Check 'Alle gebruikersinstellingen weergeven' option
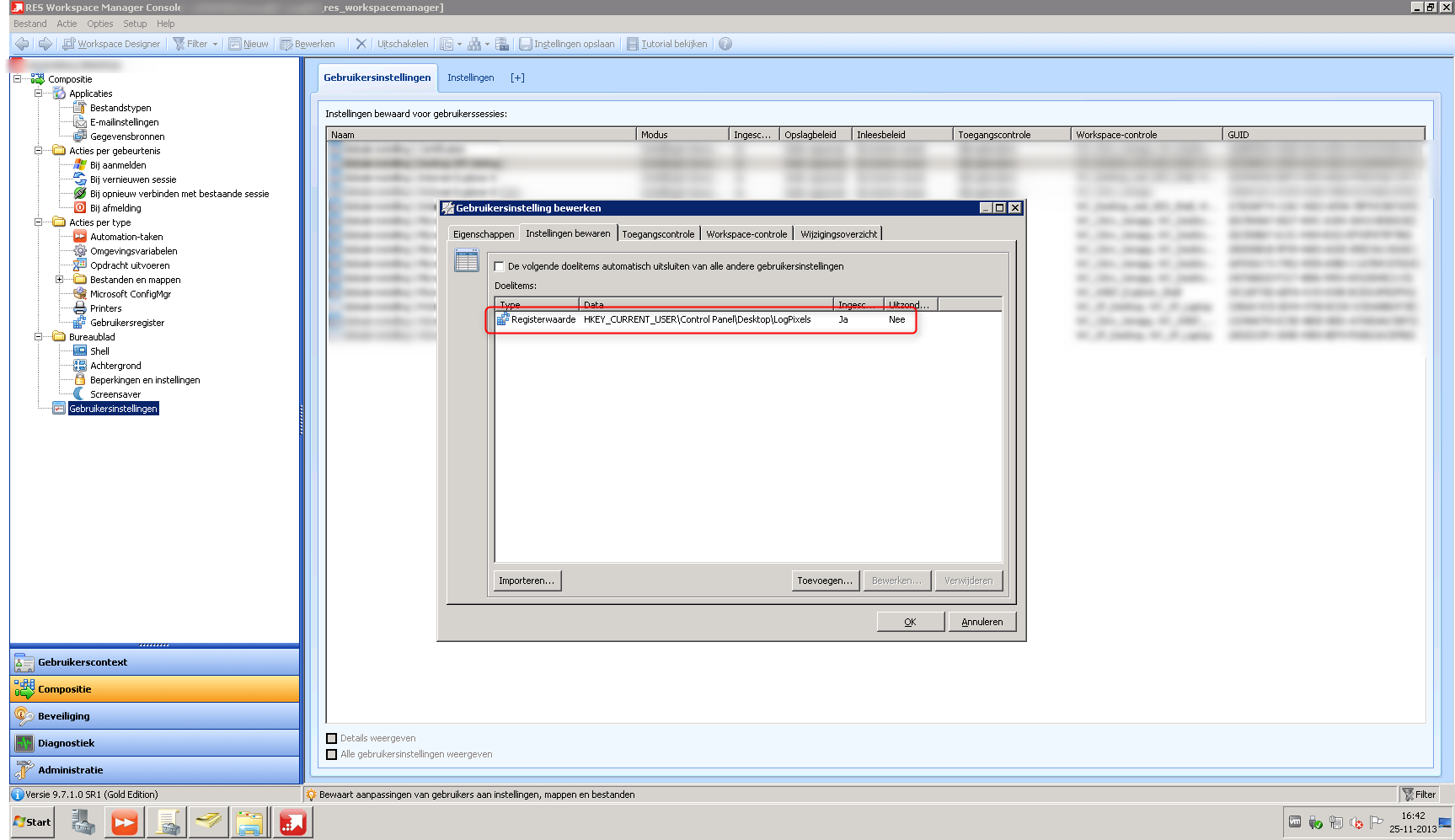Viewport: 1455px width, 840px height. (x=331, y=754)
